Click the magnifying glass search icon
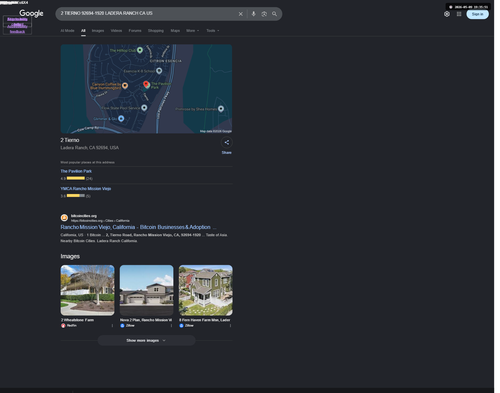The height and width of the screenshot is (393, 500). click(274, 14)
